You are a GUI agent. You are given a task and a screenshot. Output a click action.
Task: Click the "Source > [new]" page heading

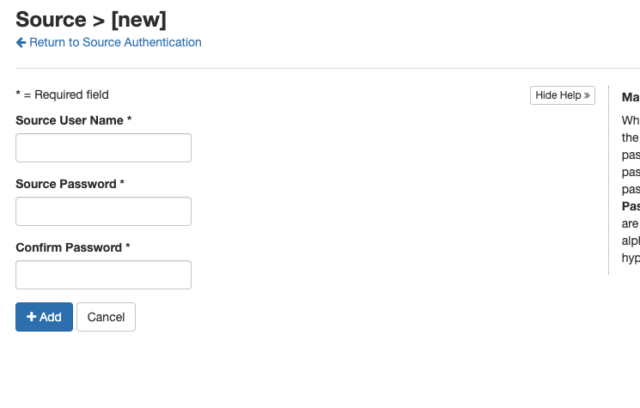click(91, 20)
